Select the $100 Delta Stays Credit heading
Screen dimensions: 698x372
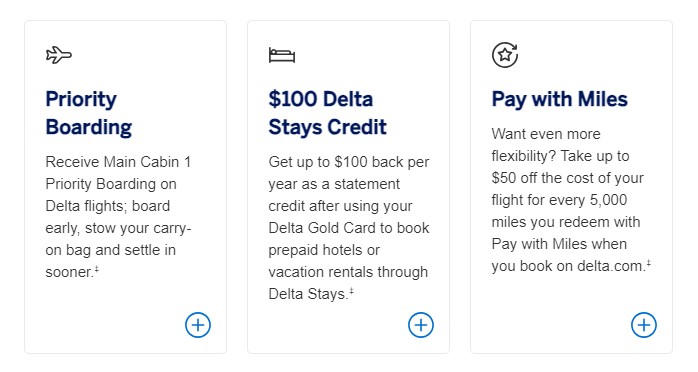click(x=328, y=113)
